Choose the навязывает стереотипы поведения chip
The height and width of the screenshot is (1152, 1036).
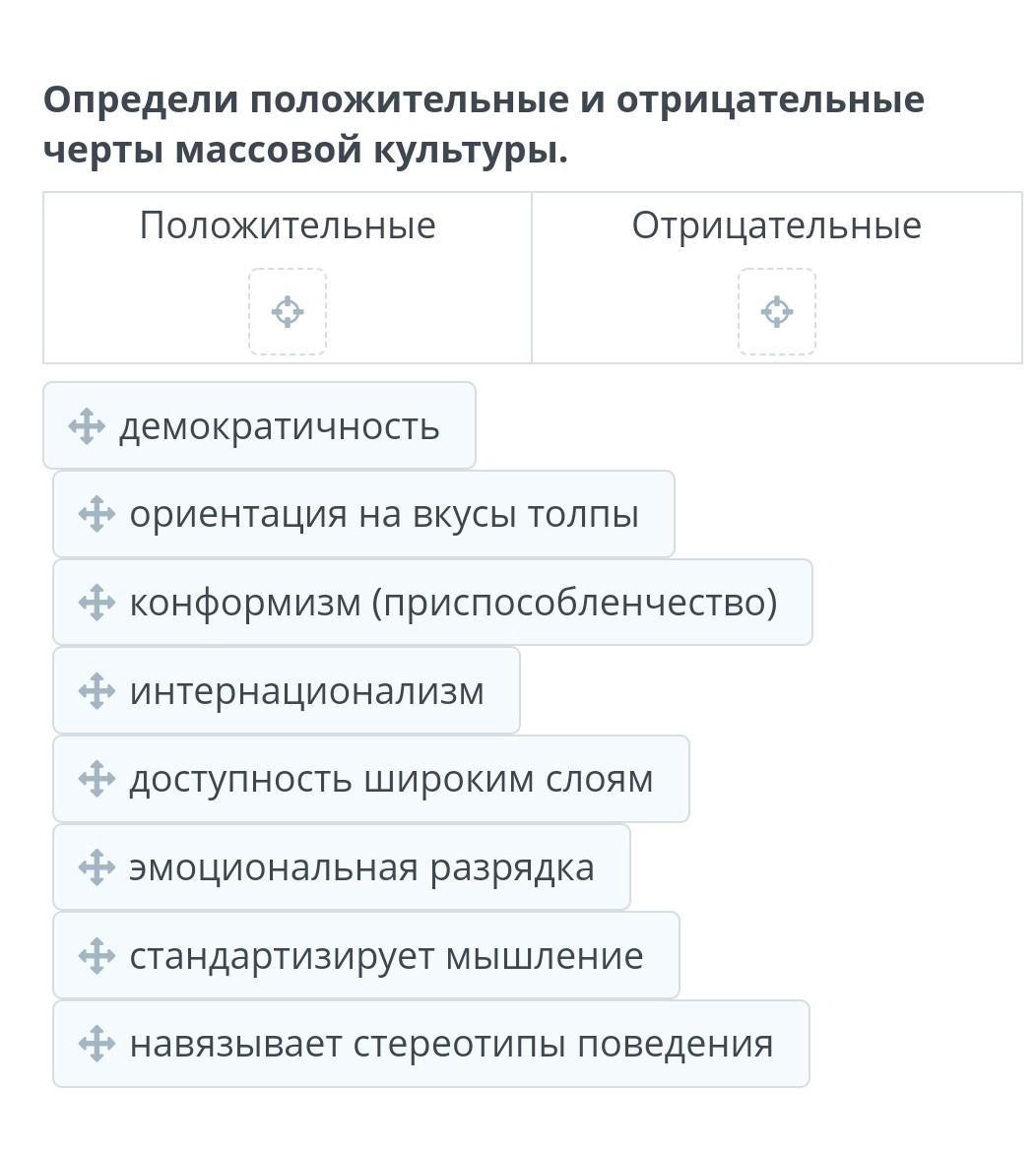pos(451,1044)
